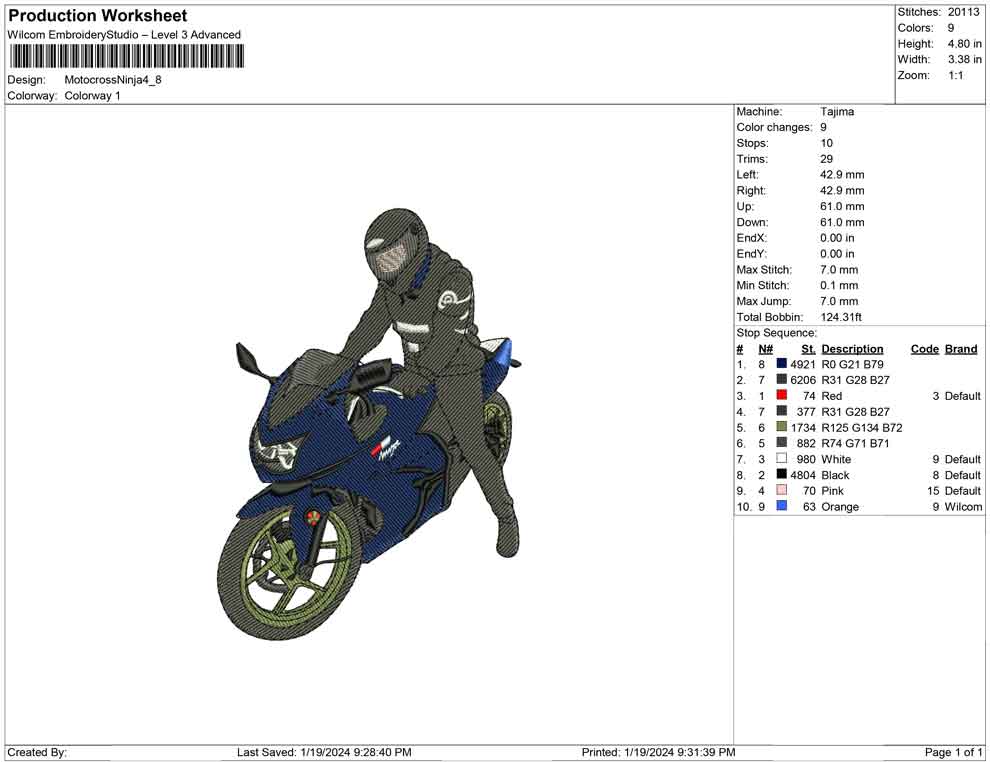The height and width of the screenshot is (762, 990).
Task: Click the design name MotocrossNinja4_8
Action: (x=113, y=80)
